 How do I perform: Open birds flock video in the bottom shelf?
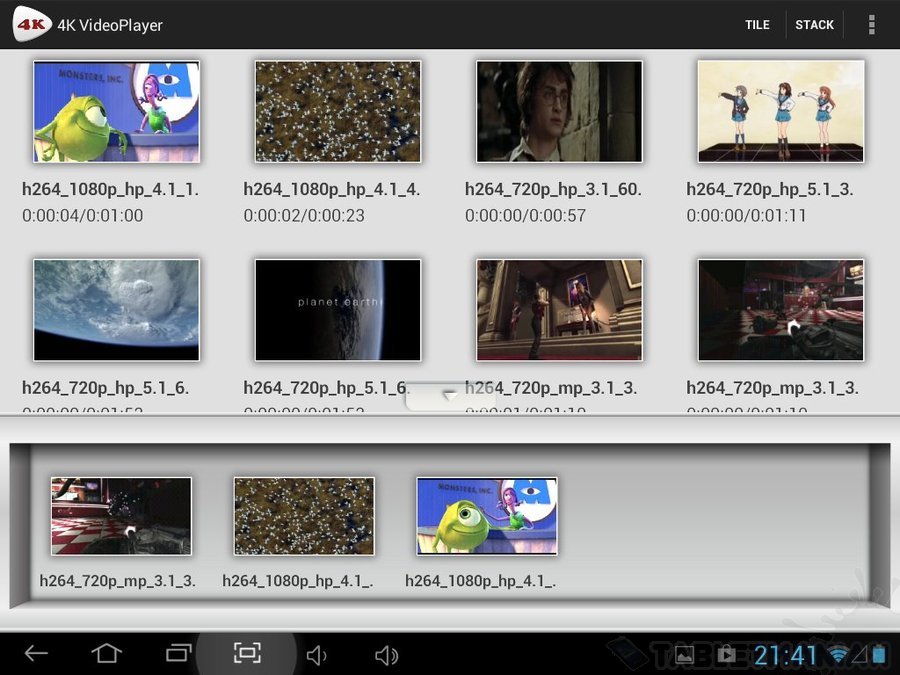[x=304, y=516]
